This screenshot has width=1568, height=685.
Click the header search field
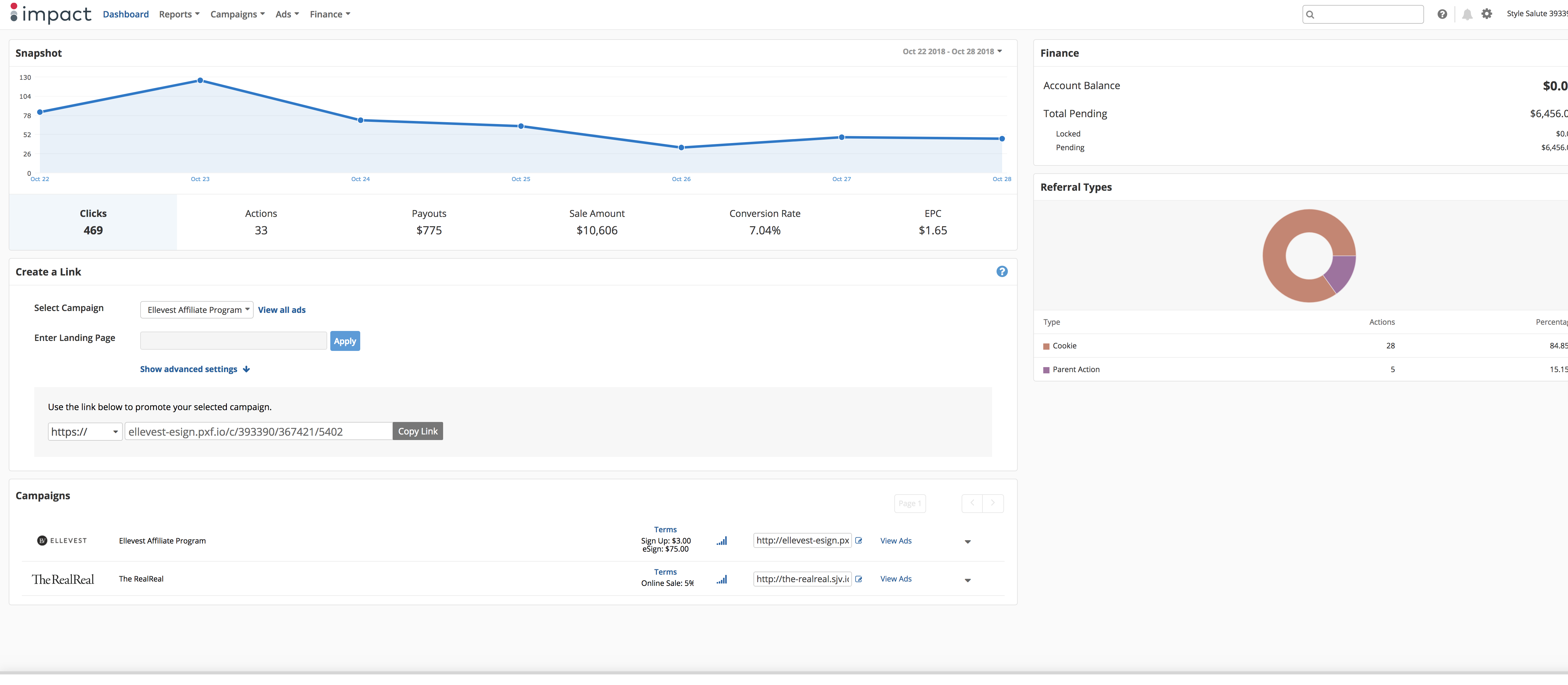point(1362,14)
